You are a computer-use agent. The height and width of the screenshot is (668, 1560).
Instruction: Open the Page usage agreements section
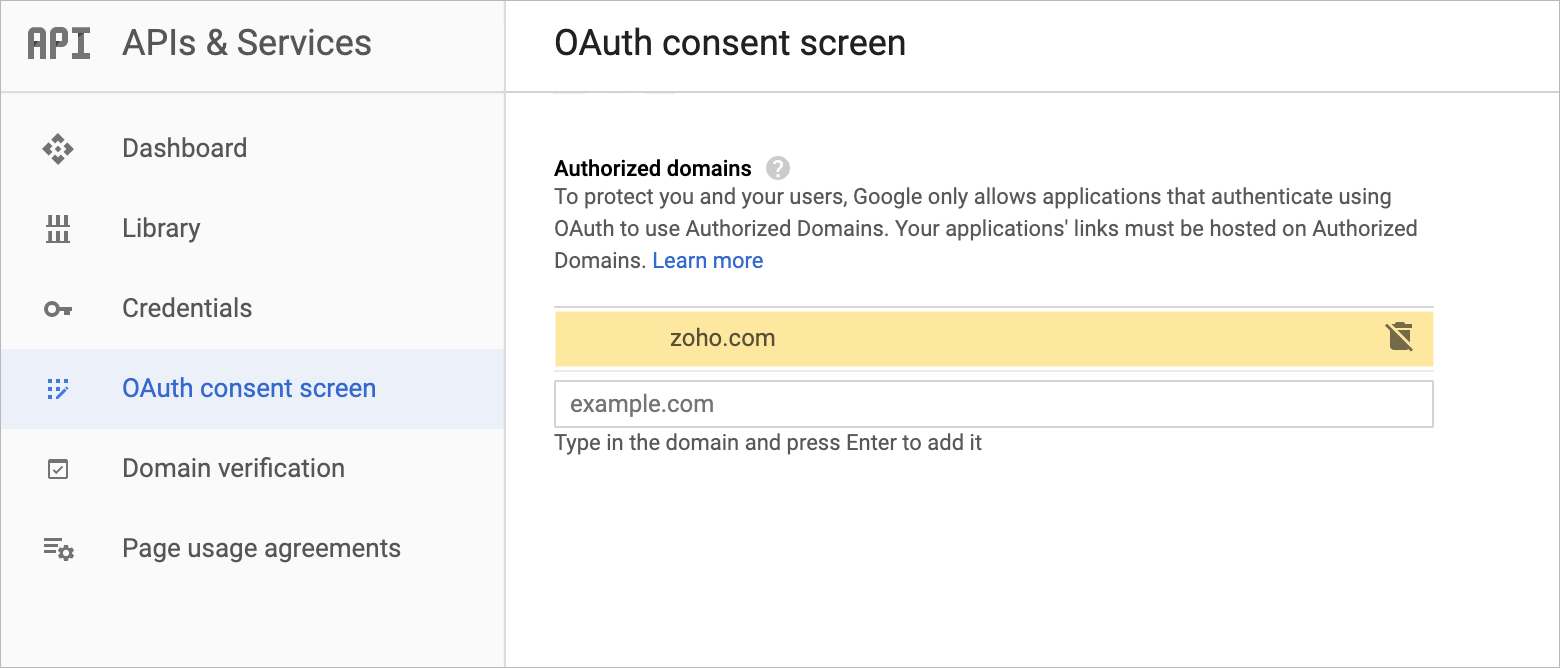click(261, 548)
